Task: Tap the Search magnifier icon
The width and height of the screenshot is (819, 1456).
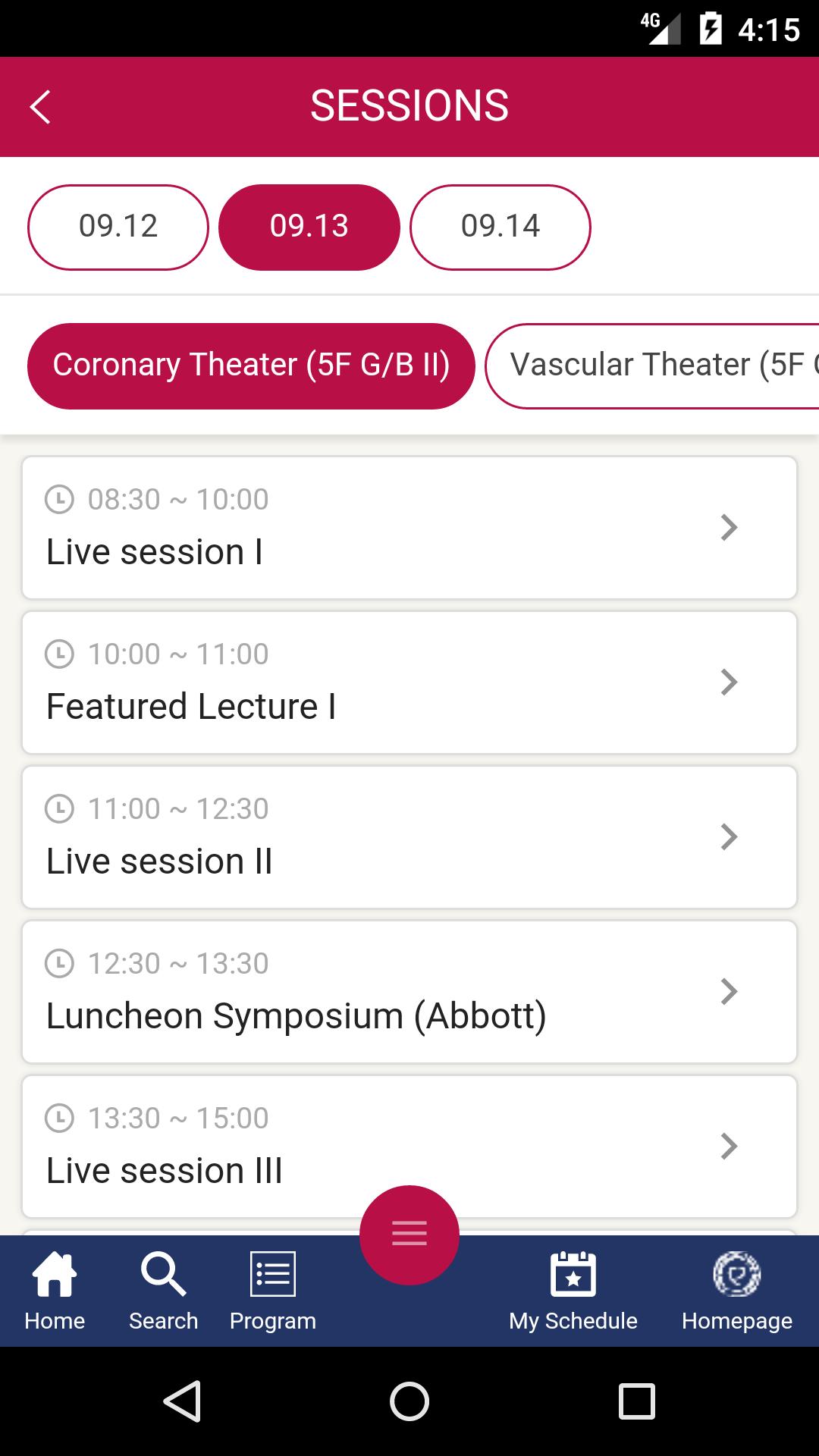Action: point(163,1276)
